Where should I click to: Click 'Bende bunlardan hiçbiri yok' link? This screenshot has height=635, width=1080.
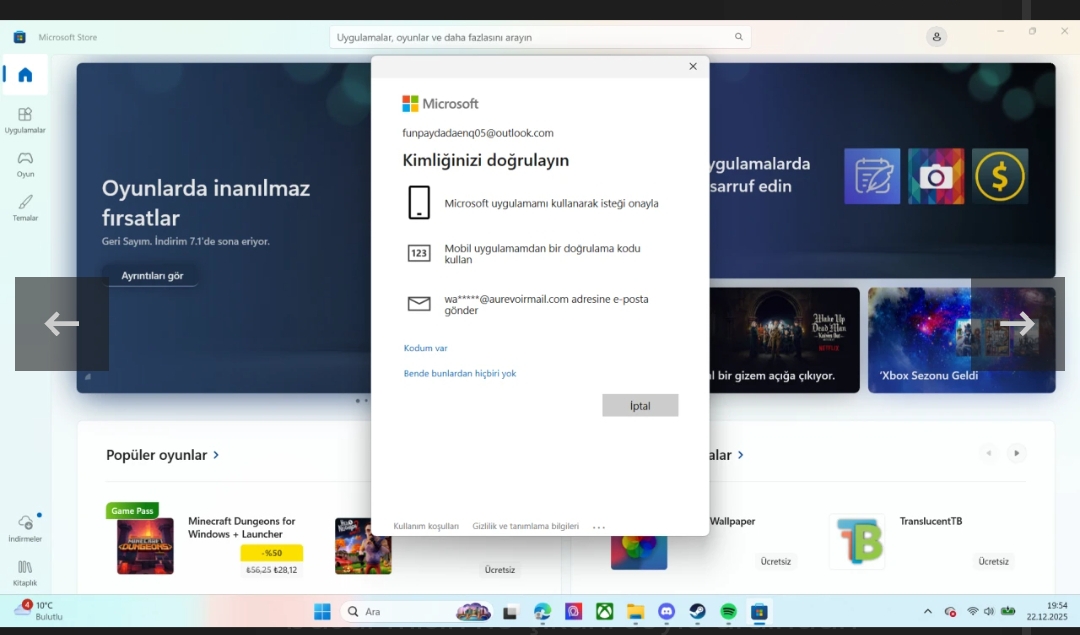pos(459,373)
